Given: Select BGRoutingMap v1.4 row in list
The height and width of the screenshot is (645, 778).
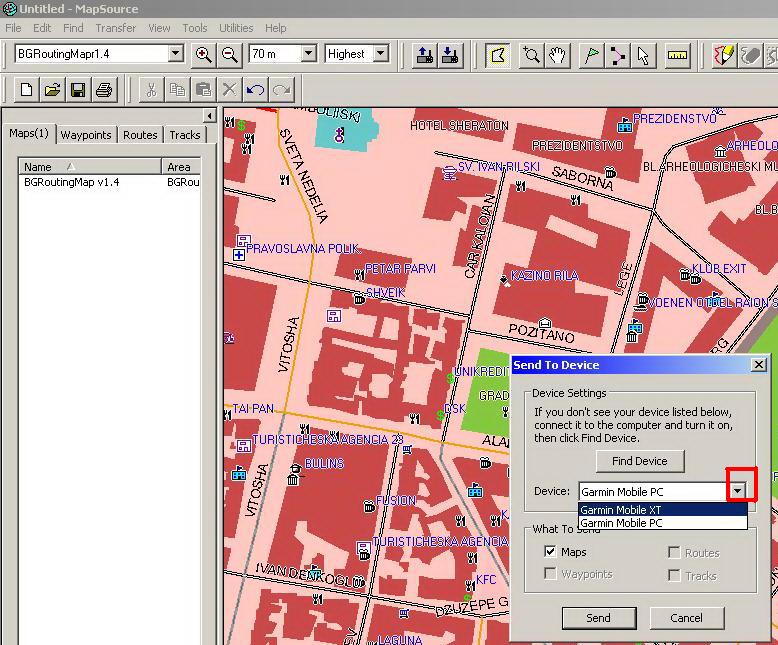Looking at the screenshot, I should tap(109, 182).
